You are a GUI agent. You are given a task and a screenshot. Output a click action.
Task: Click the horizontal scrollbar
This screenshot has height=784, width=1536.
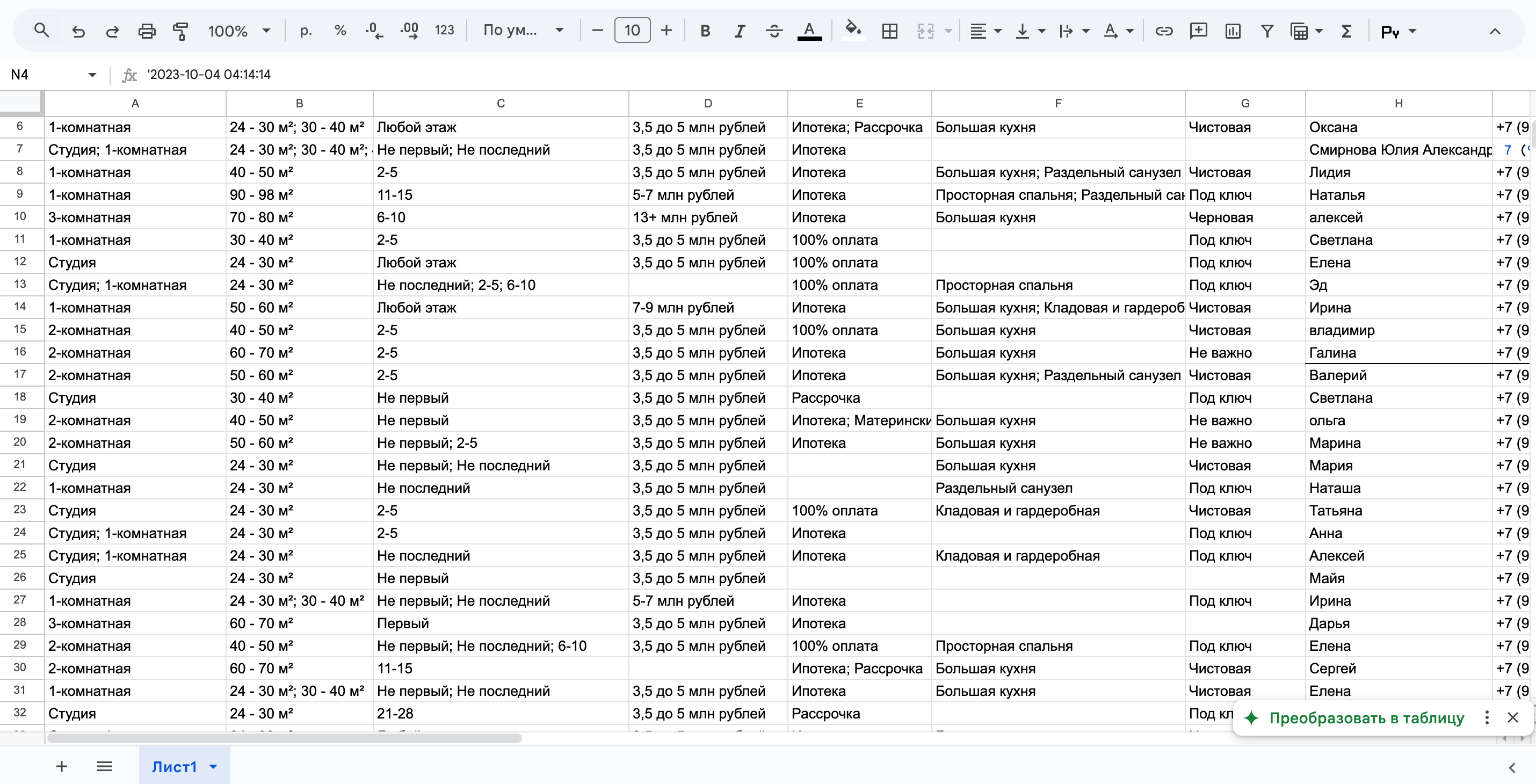tap(285, 738)
